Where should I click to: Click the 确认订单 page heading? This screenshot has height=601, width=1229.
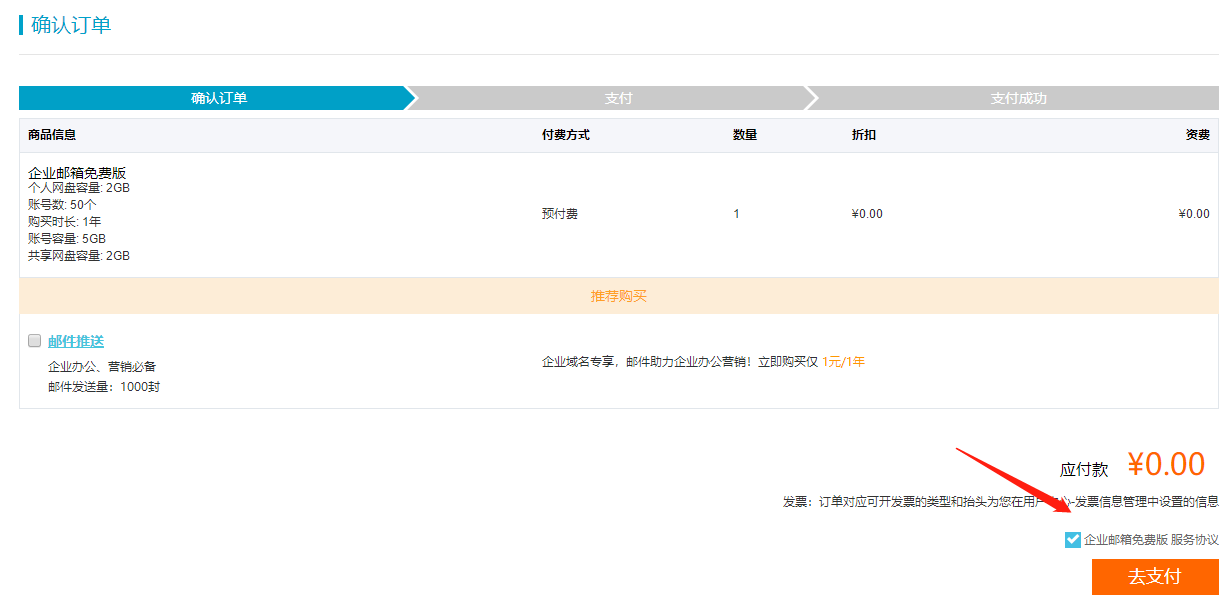(x=71, y=25)
